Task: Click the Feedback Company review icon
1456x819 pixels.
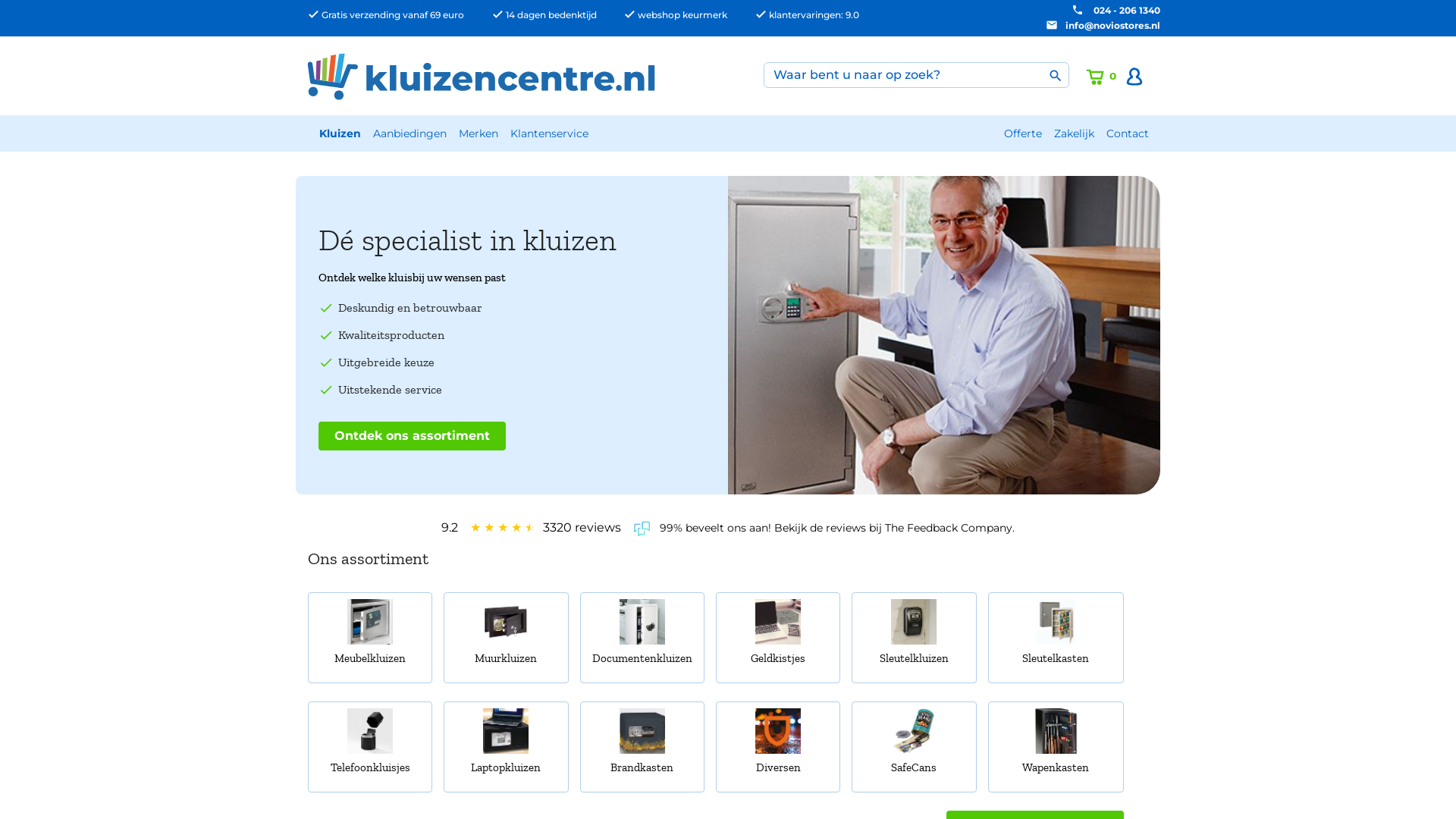Action: click(642, 529)
